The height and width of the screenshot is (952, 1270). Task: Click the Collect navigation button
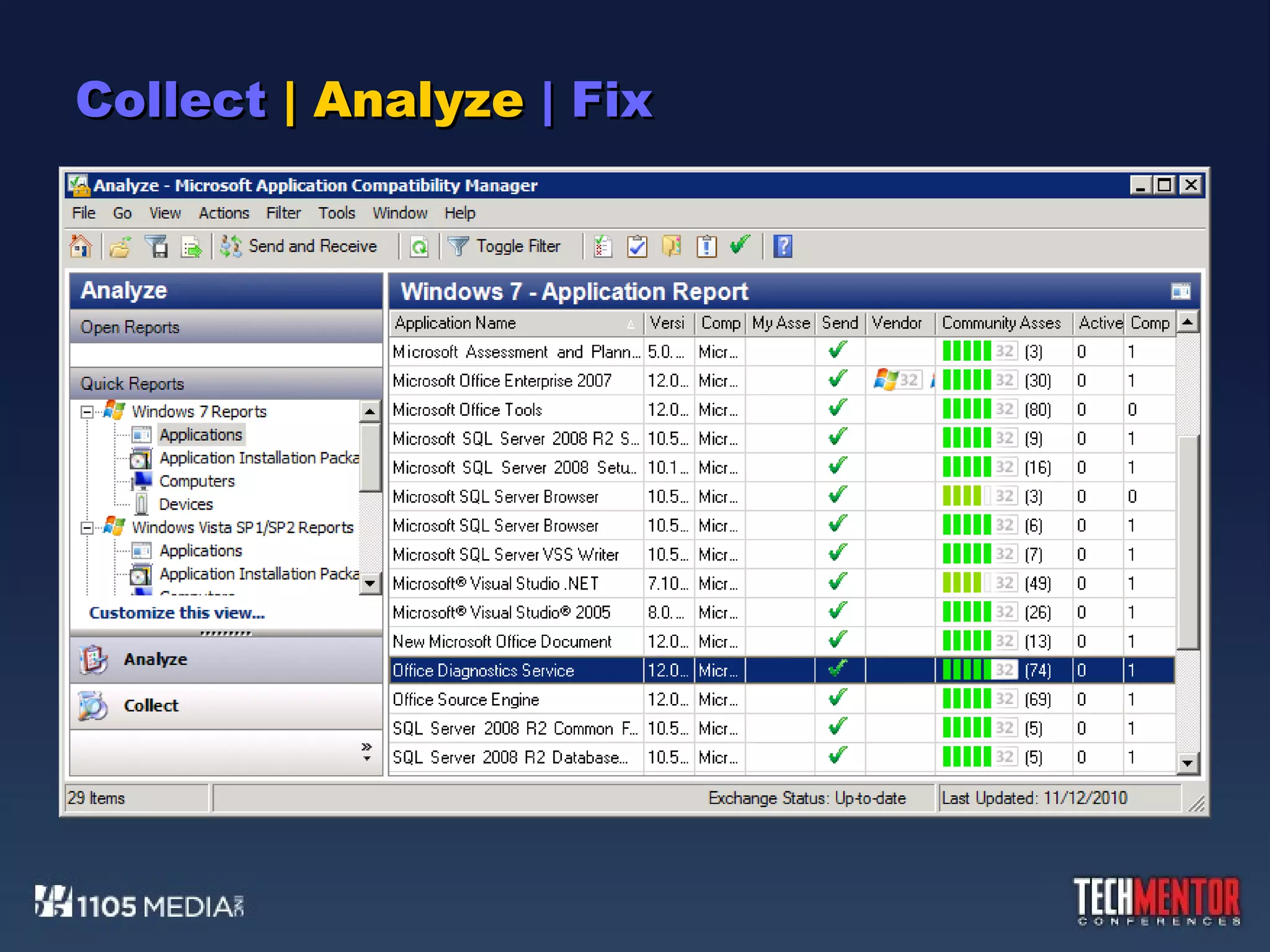coord(226,706)
